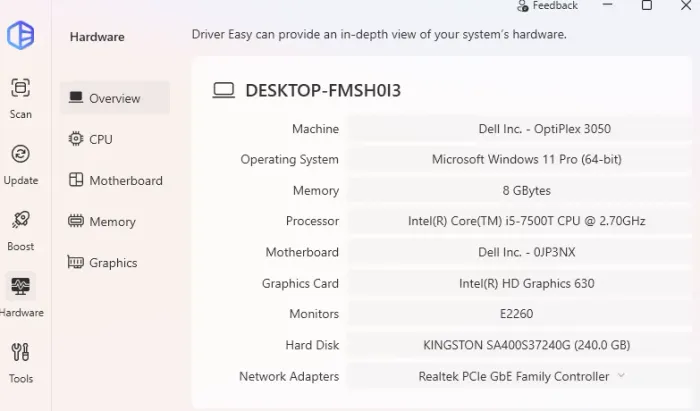The width and height of the screenshot is (700, 411).
Task: Click the computer name DESKTOP-FMSH0I3
Action: [323, 90]
